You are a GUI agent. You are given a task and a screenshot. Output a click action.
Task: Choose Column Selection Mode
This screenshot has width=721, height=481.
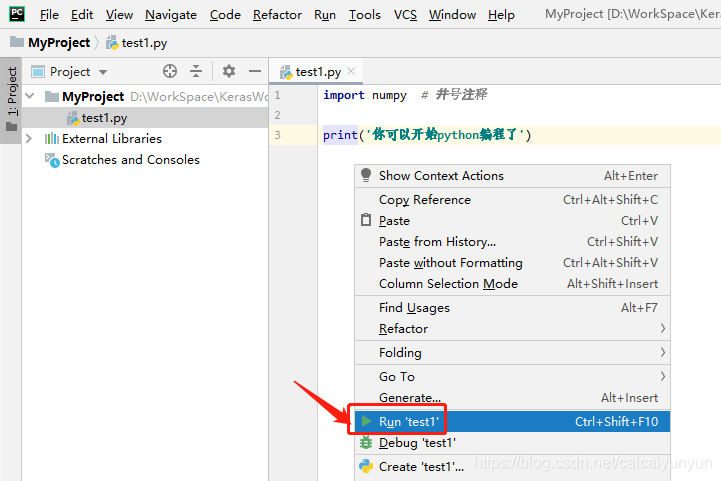pos(512,284)
